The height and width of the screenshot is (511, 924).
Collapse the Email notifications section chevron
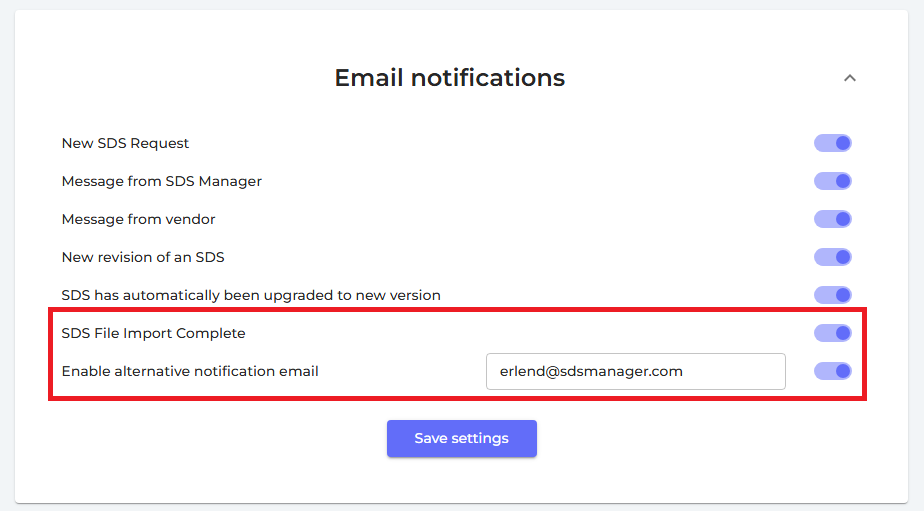point(850,78)
